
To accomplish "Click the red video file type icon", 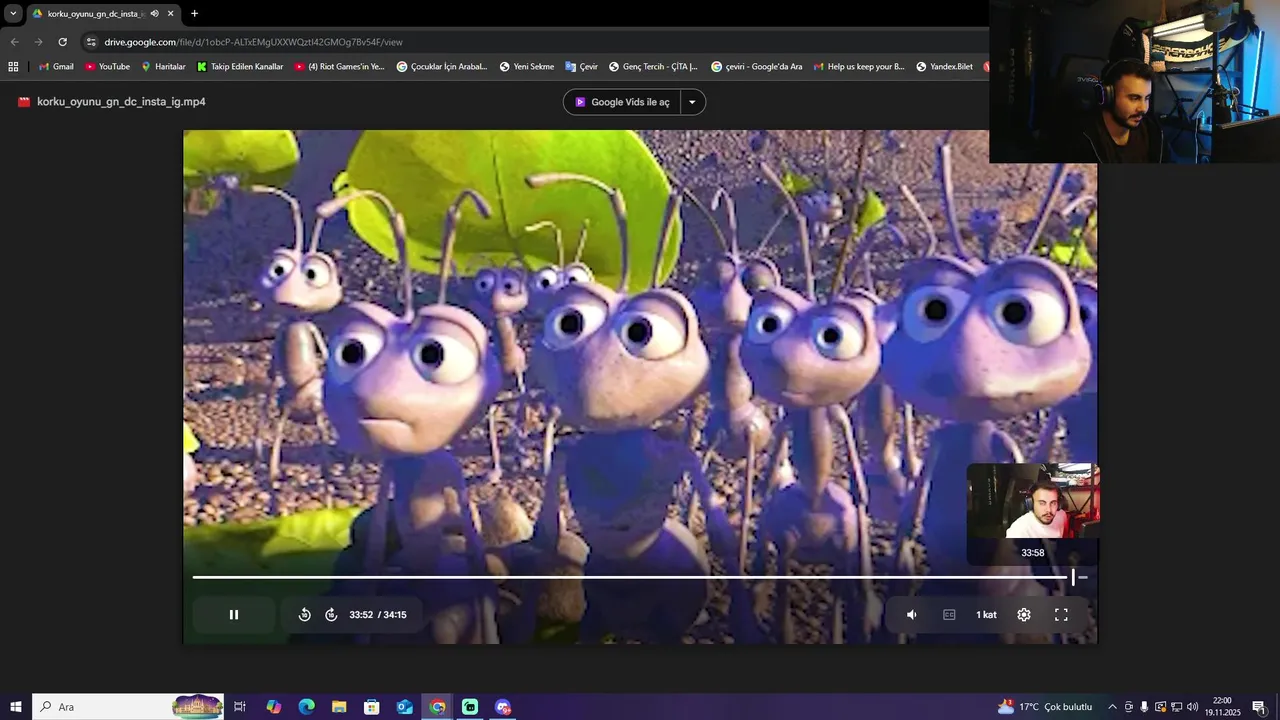I will (24, 102).
